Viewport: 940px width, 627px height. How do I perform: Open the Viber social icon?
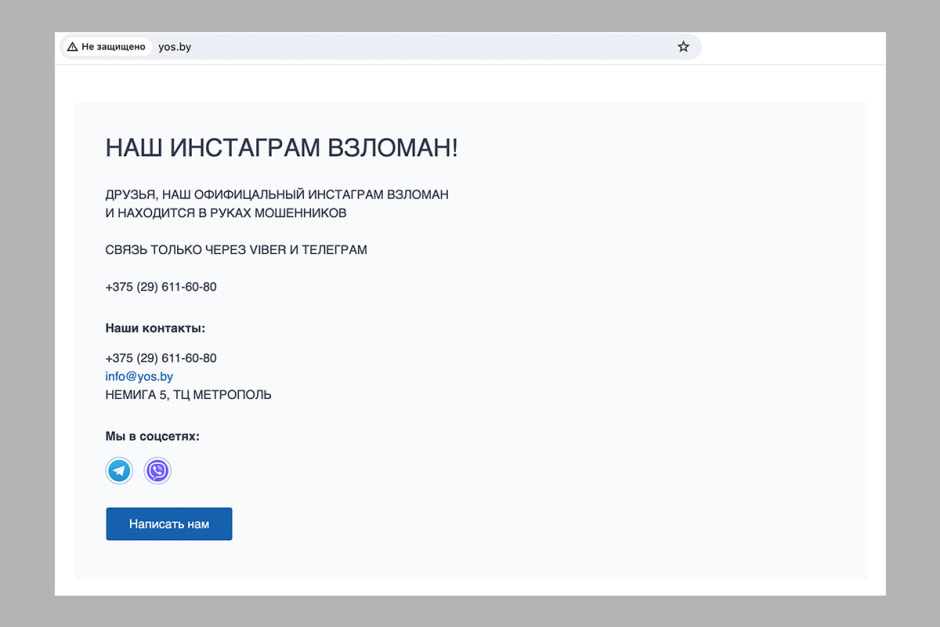tap(157, 470)
